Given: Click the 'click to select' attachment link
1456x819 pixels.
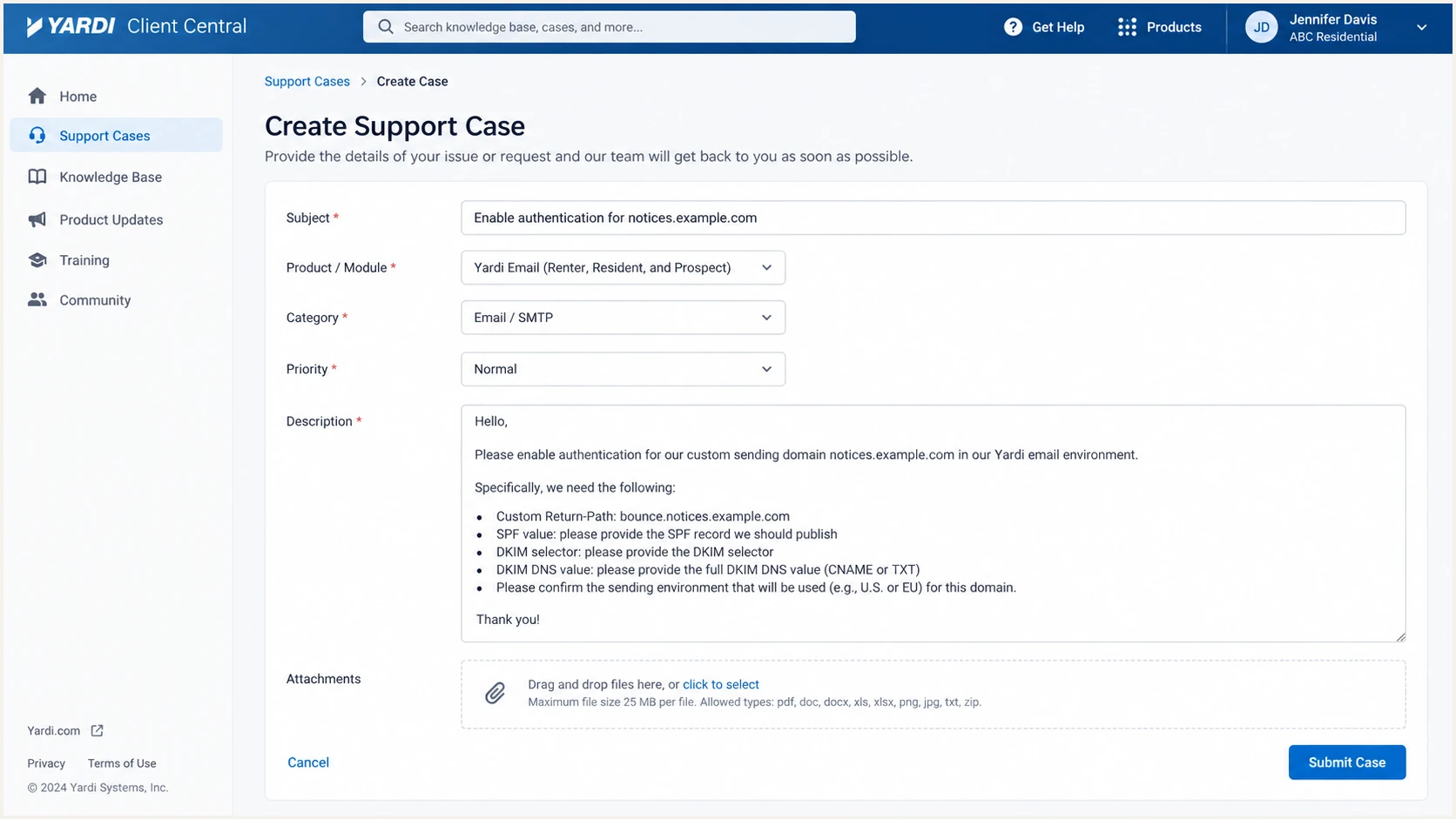Looking at the screenshot, I should point(721,684).
